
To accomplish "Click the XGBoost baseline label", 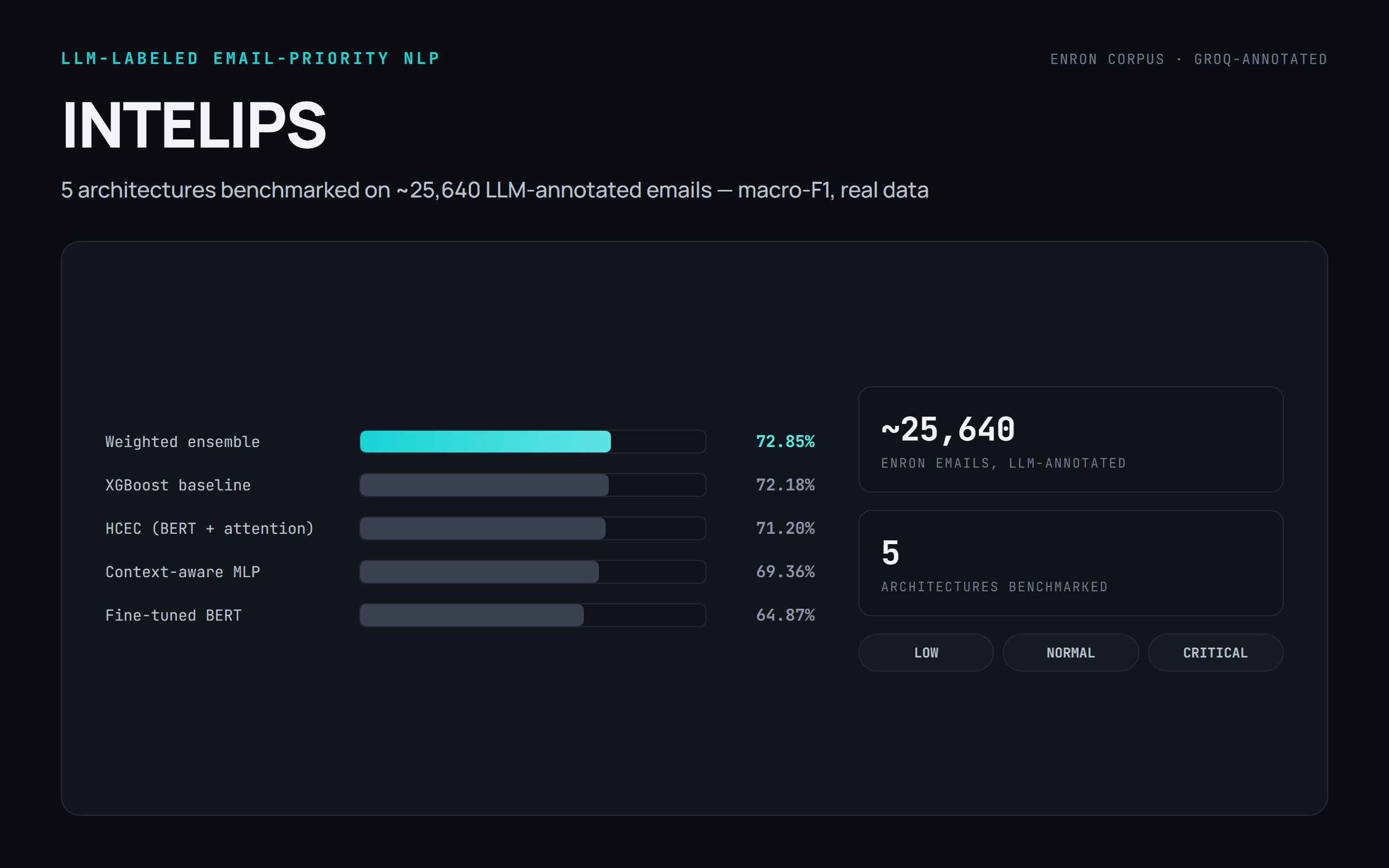I will click(178, 485).
